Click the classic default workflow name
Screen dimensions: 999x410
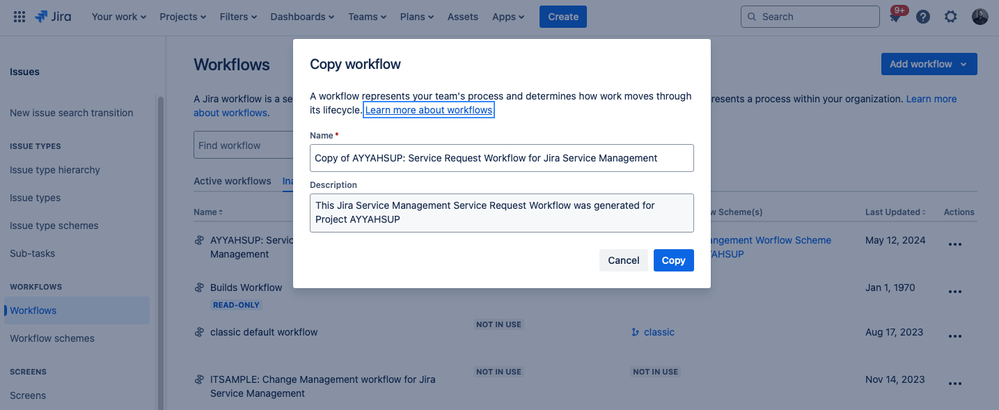pyautogui.click(x=264, y=332)
